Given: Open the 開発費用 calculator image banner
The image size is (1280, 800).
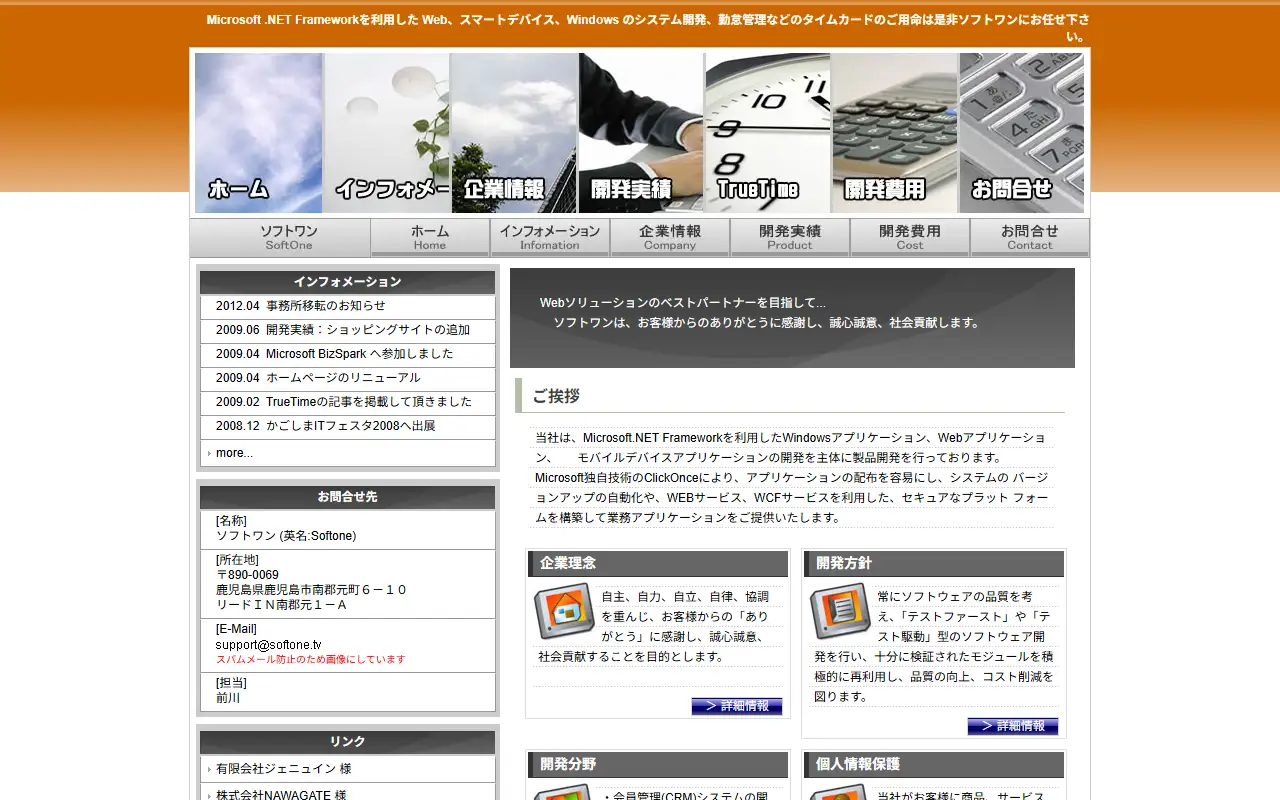Looking at the screenshot, I should 895,133.
